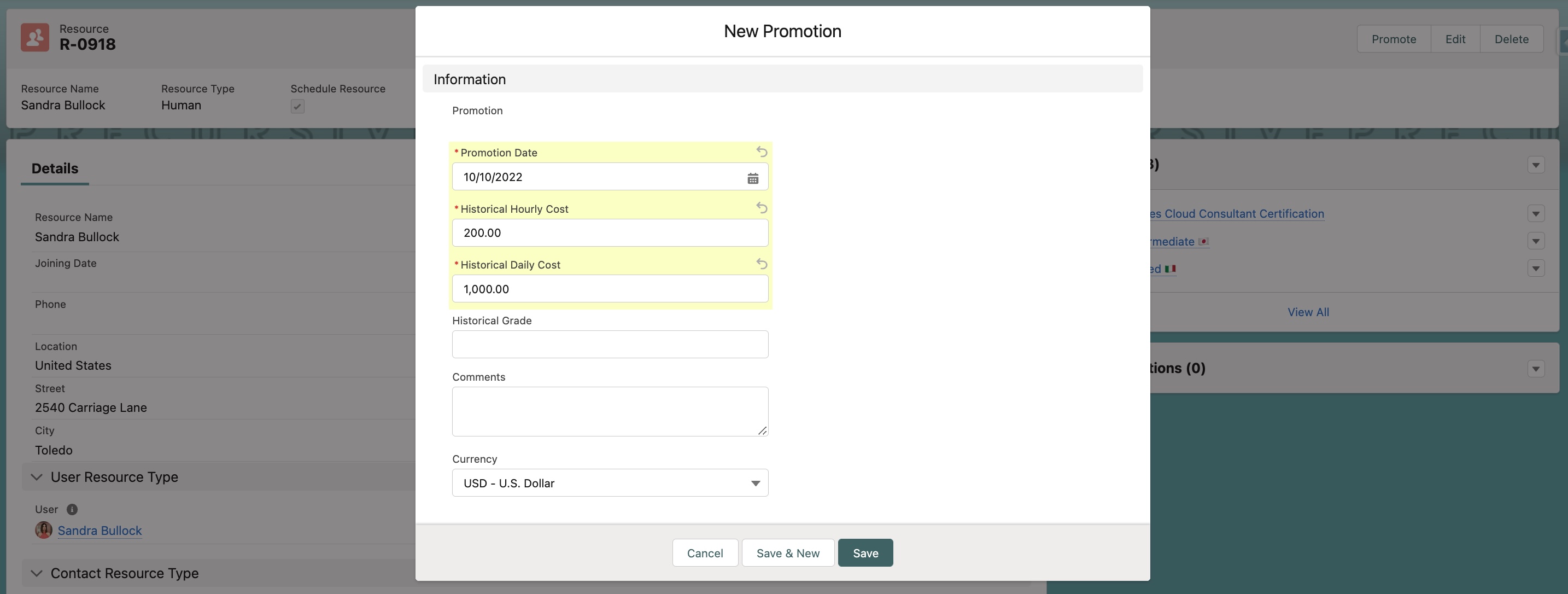Screen dimensions: 1568x594
Task: Undo changes to Historical Hourly Cost
Action: point(762,207)
